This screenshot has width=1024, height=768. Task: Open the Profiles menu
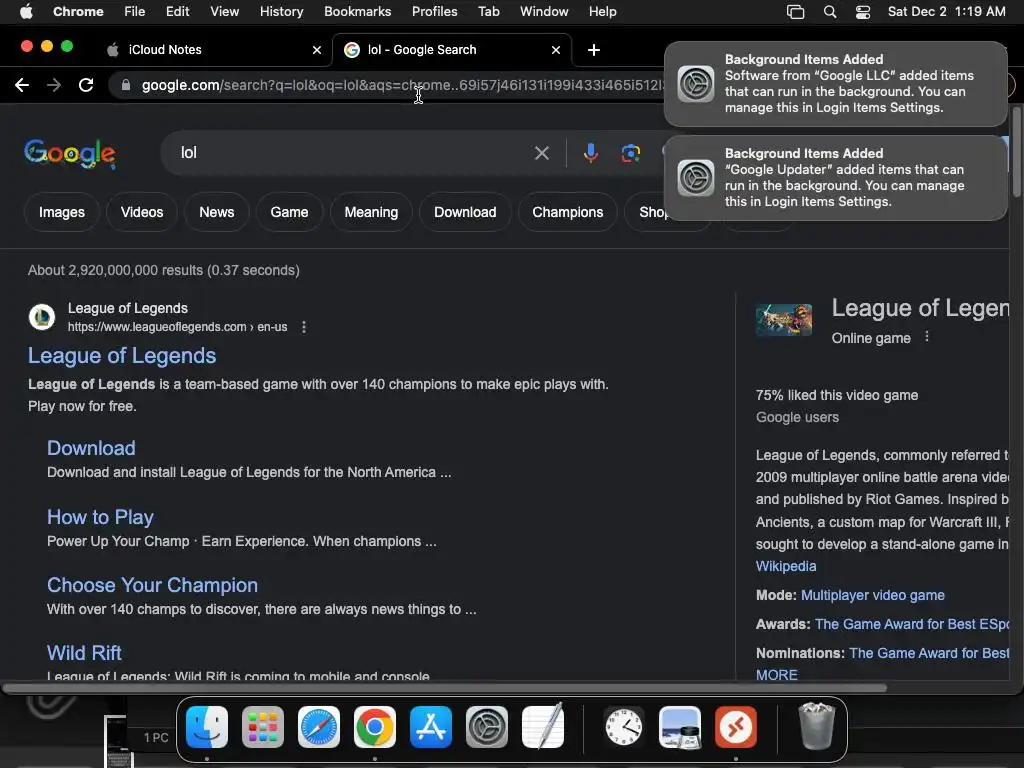point(434,12)
